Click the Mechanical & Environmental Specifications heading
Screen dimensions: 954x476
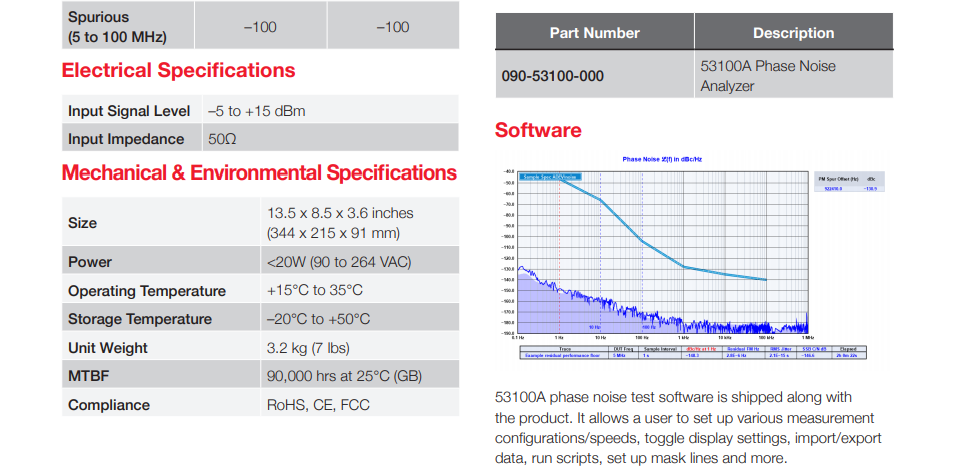pyautogui.click(x=259, y=173)
